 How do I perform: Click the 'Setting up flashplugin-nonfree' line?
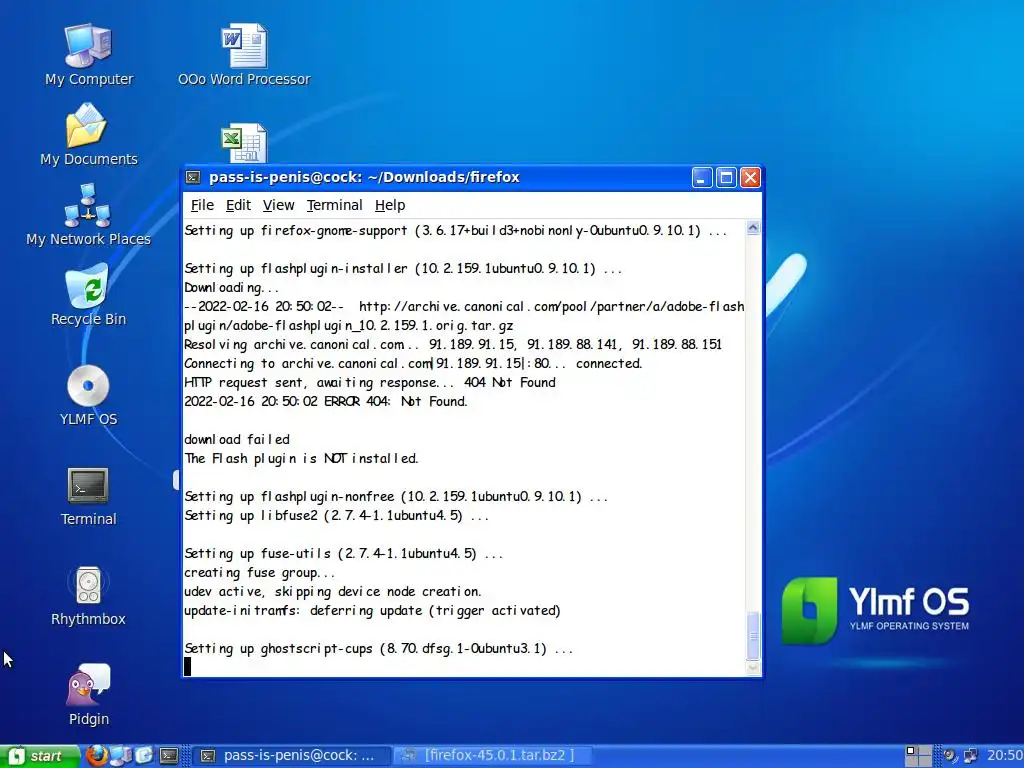click(396, 496)
